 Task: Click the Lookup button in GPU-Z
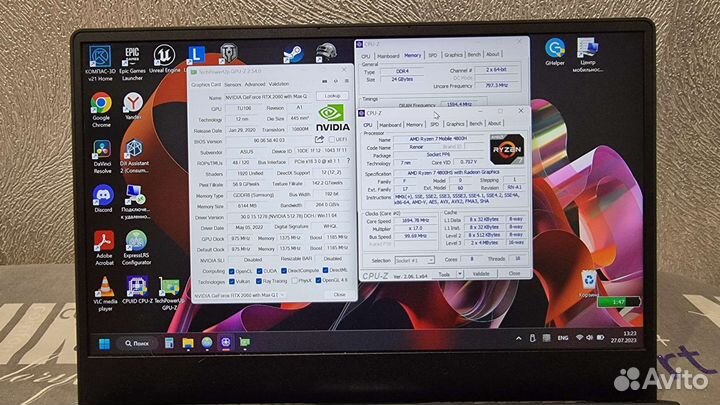(332, 96)
